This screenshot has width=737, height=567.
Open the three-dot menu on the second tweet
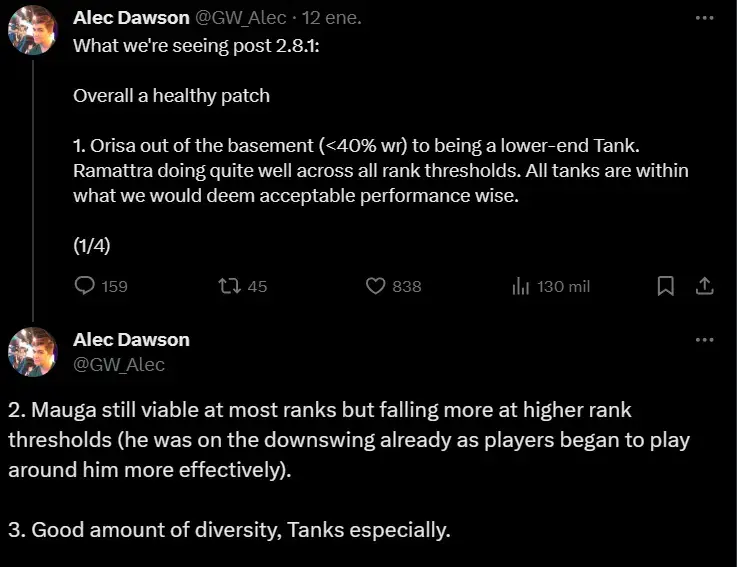pos(705,340)
